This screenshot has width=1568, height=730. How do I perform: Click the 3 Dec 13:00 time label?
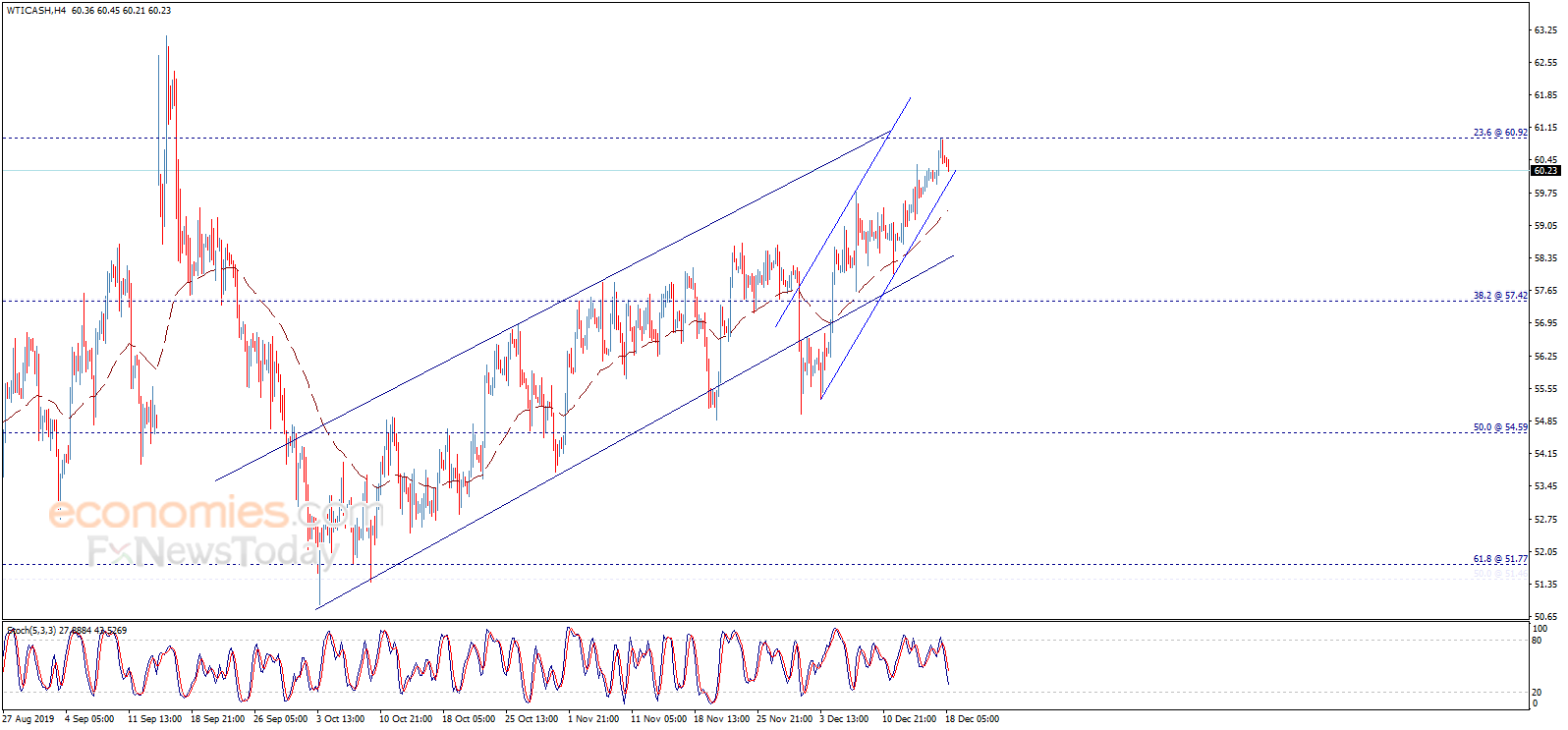[x=844, y=719]
